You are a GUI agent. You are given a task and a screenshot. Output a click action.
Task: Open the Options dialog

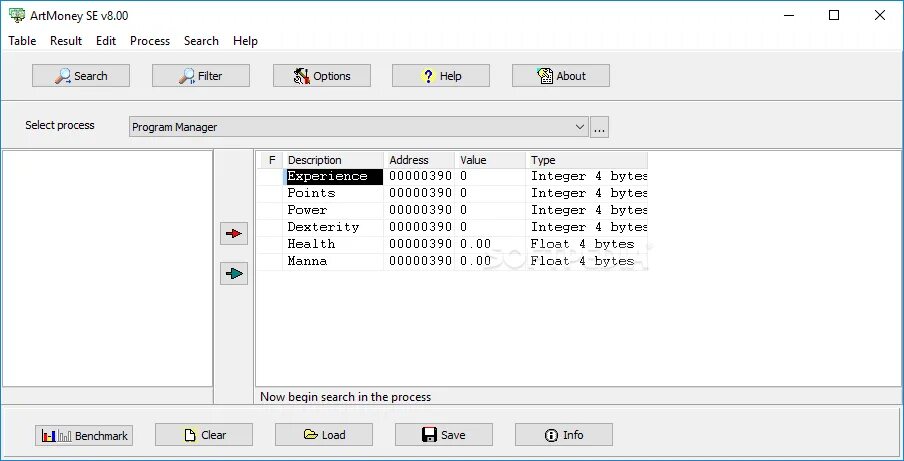322,76
